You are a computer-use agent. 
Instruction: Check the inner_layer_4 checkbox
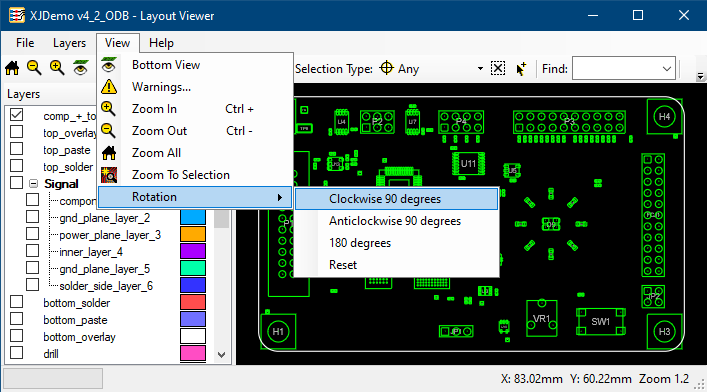(x=32, y=251)
